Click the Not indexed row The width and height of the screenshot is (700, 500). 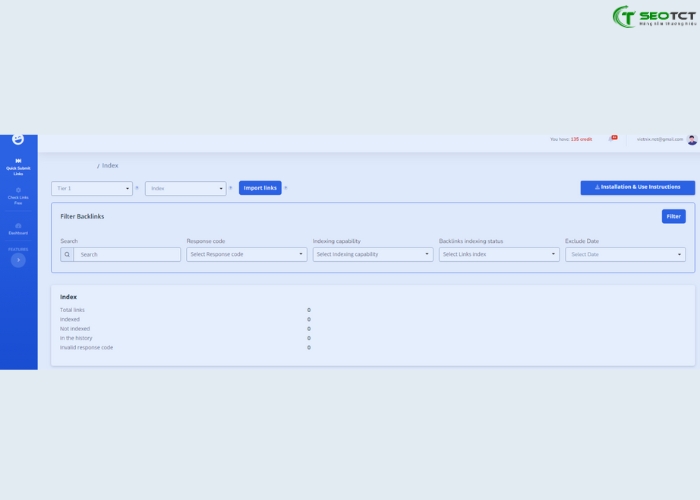point(185,329)
